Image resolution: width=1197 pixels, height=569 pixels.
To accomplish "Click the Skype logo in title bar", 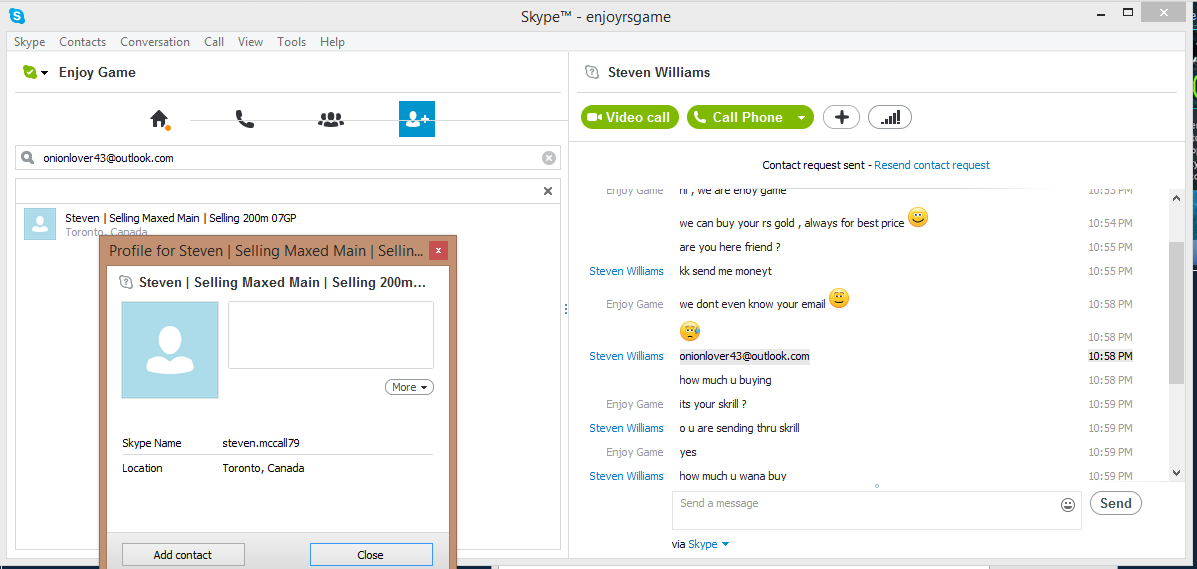I will click(17, 15).
